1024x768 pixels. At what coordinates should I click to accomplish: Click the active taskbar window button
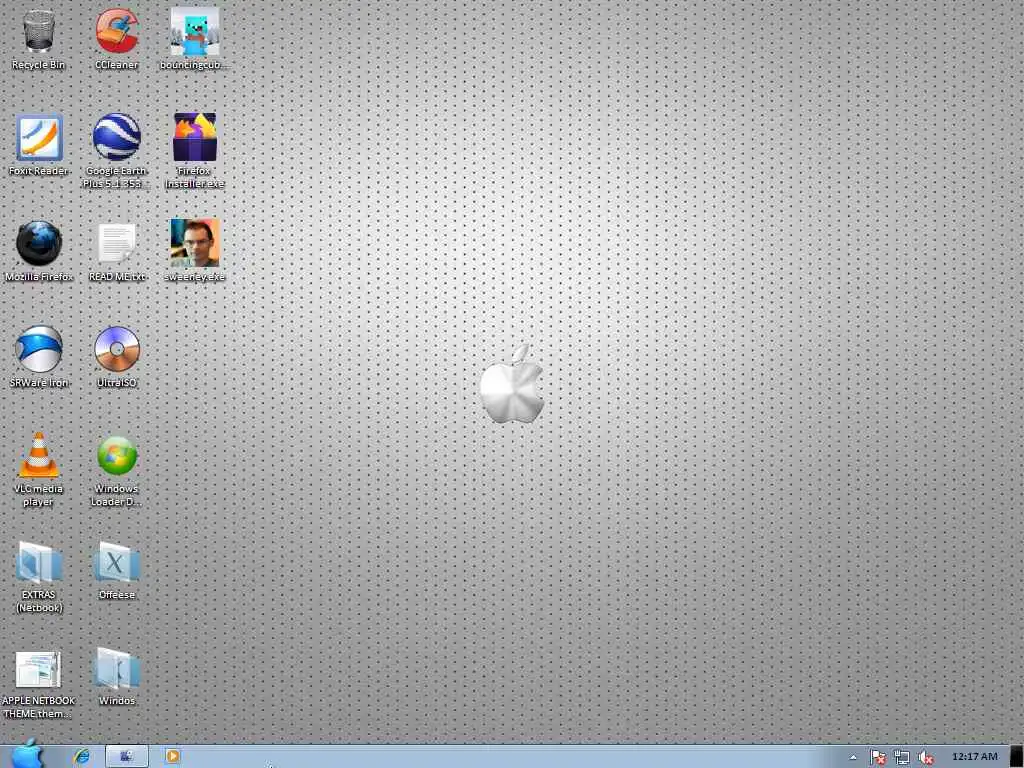pos(127,756)
